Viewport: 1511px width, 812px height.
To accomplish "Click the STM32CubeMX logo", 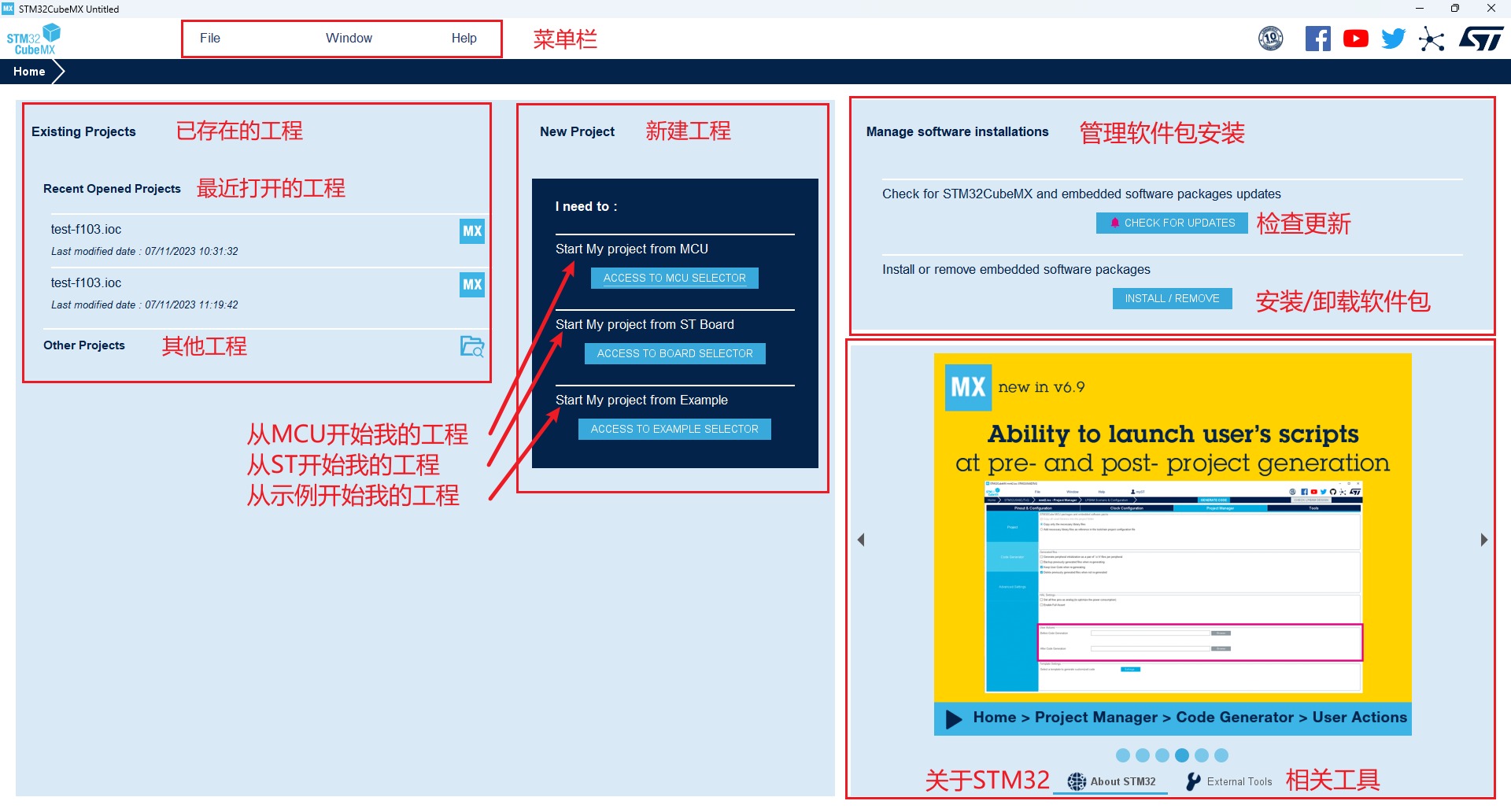I will pos(33,39).
